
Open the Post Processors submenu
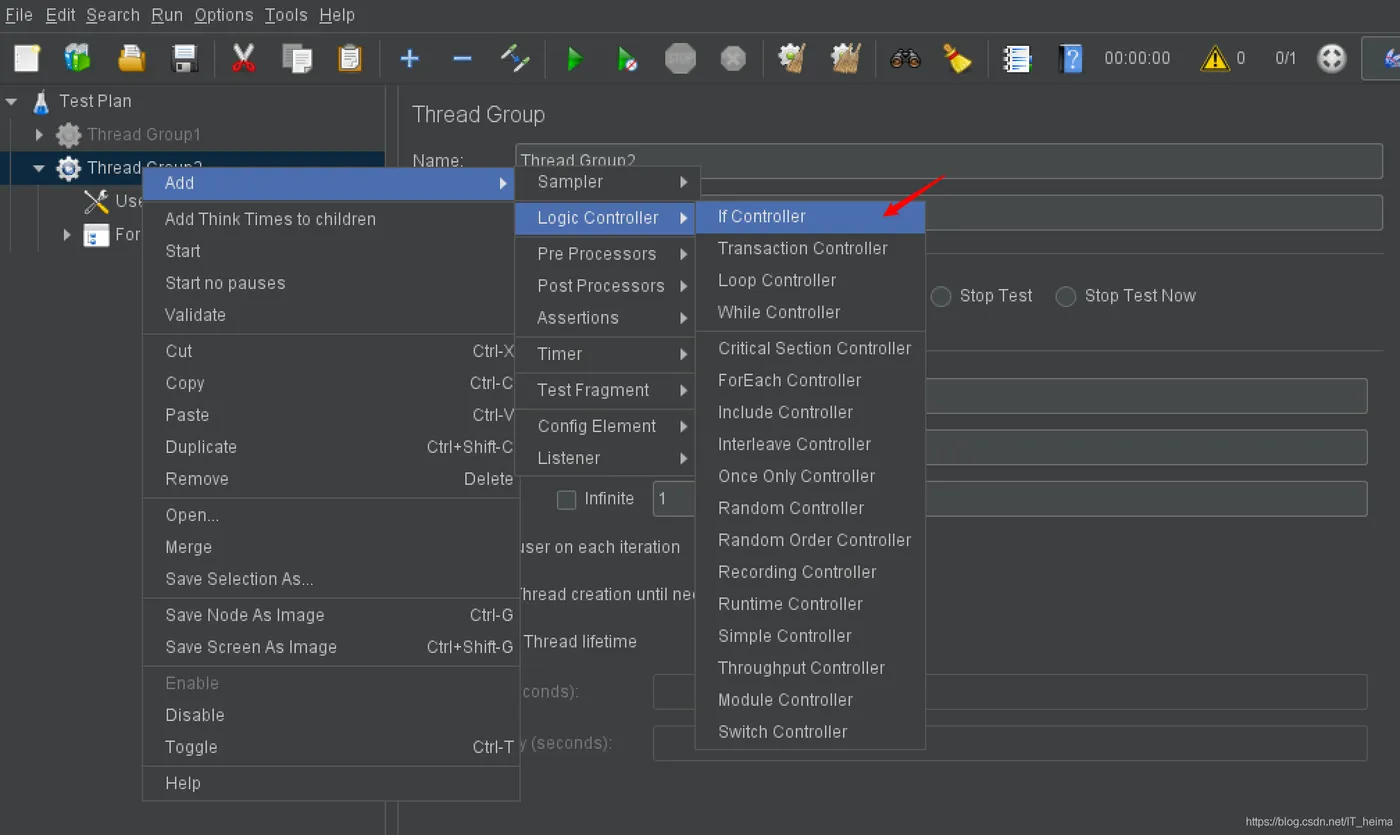click(607, 286)
